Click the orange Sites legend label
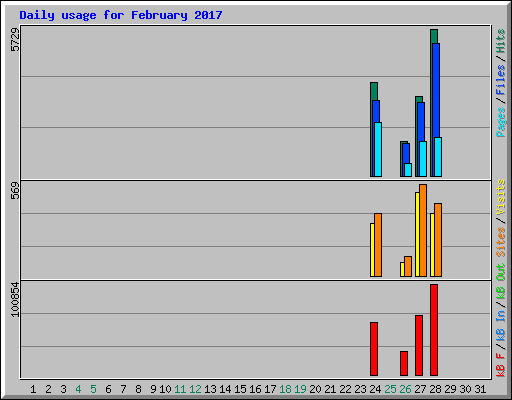This screenshot has height=400, width=512. click(x=501, y=242)
